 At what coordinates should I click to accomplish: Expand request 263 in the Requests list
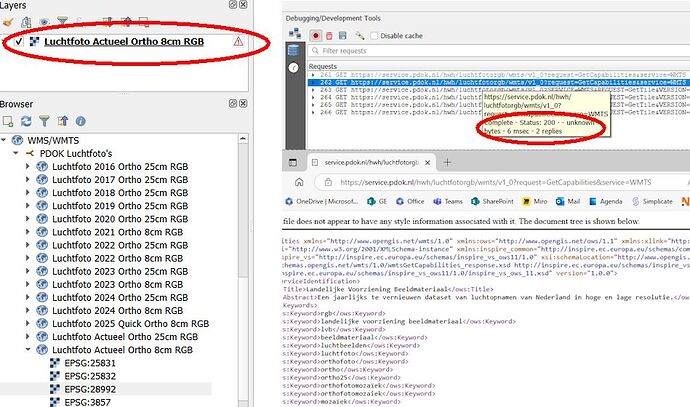point(313,90)
